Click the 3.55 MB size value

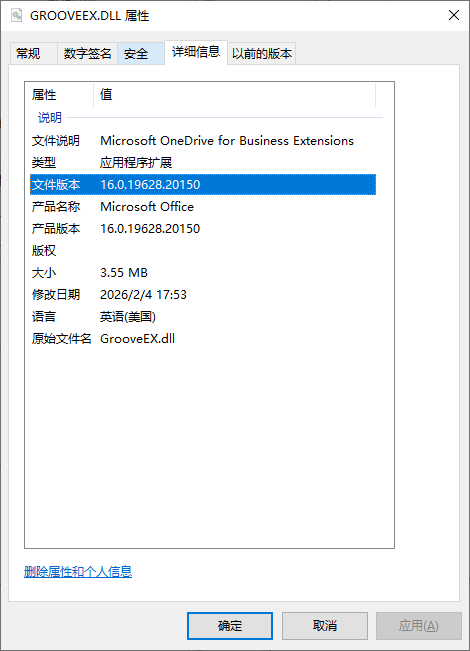(124, 273)
